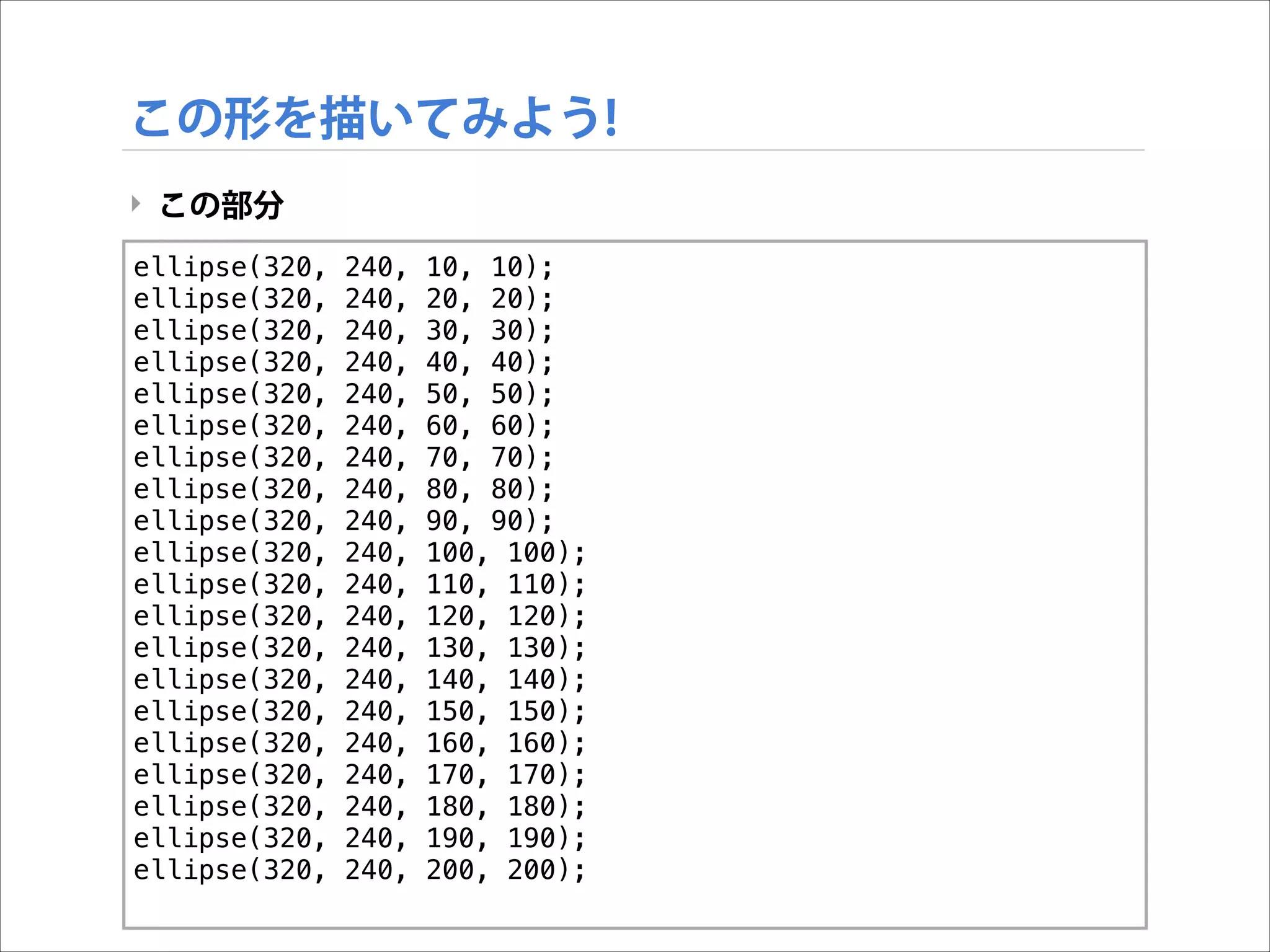
Task: Click code line 'ellipse(320, 240, 60, 60);'
Action: pos(343,426)
